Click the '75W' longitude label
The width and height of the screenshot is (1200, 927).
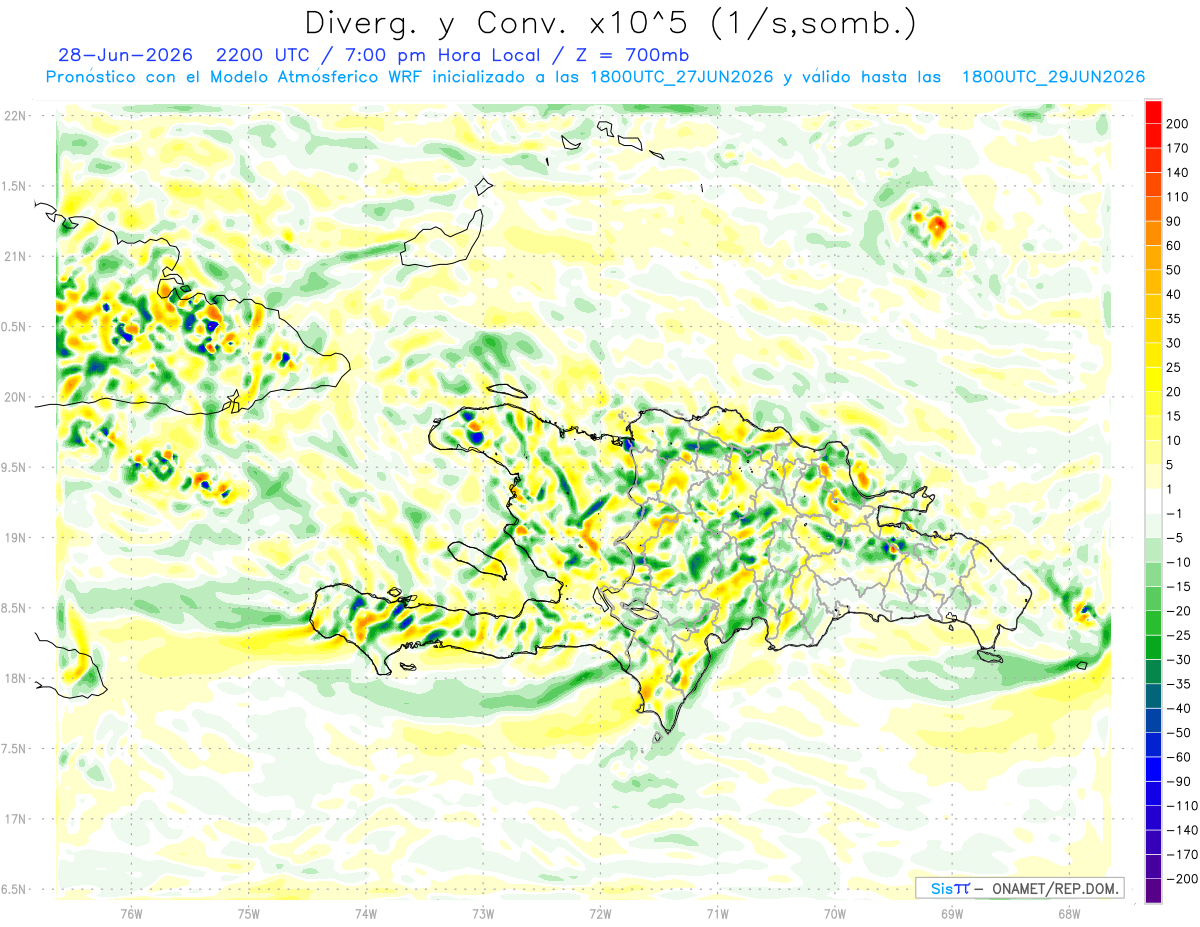[249, 914]
